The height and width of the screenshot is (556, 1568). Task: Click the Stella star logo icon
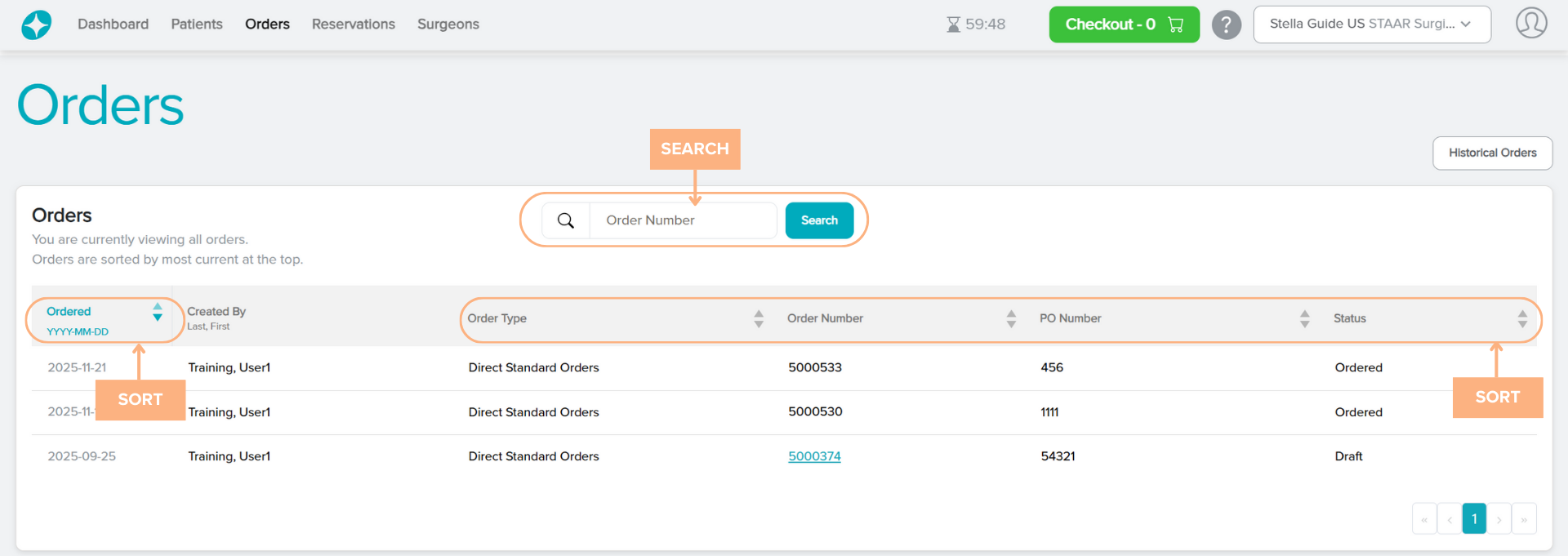(36, 24)
